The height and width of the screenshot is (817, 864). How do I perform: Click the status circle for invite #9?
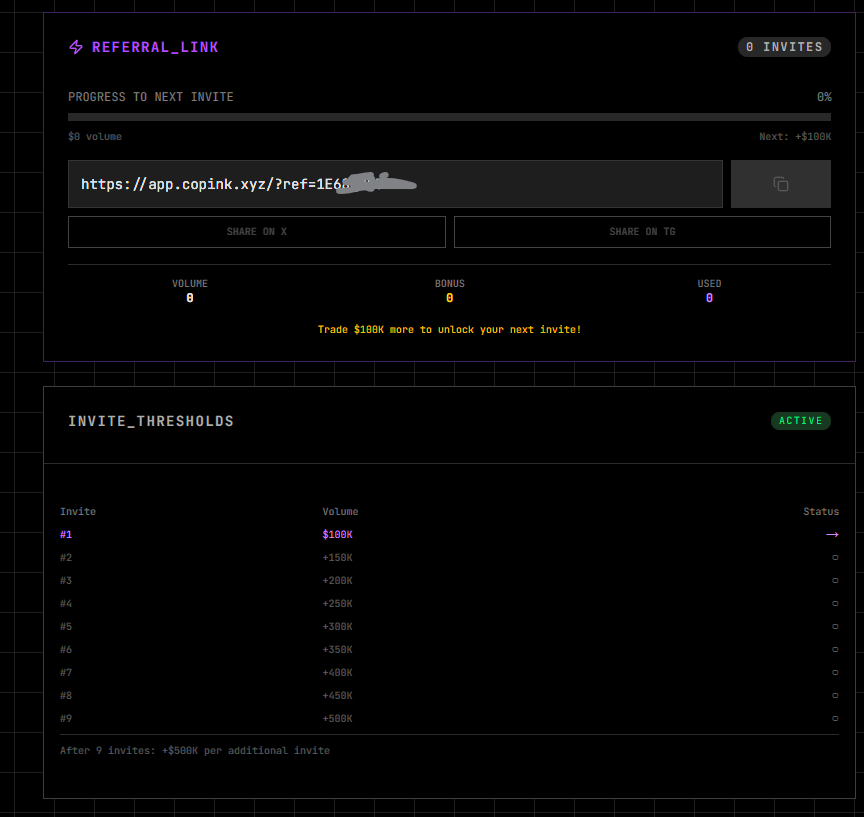pyautogui.click(x=835, y=719)
